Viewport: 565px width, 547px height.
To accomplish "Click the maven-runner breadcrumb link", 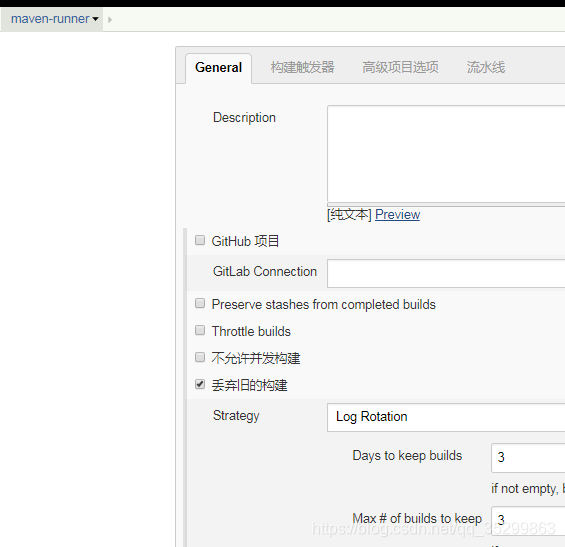I will (x=50, y=19).
